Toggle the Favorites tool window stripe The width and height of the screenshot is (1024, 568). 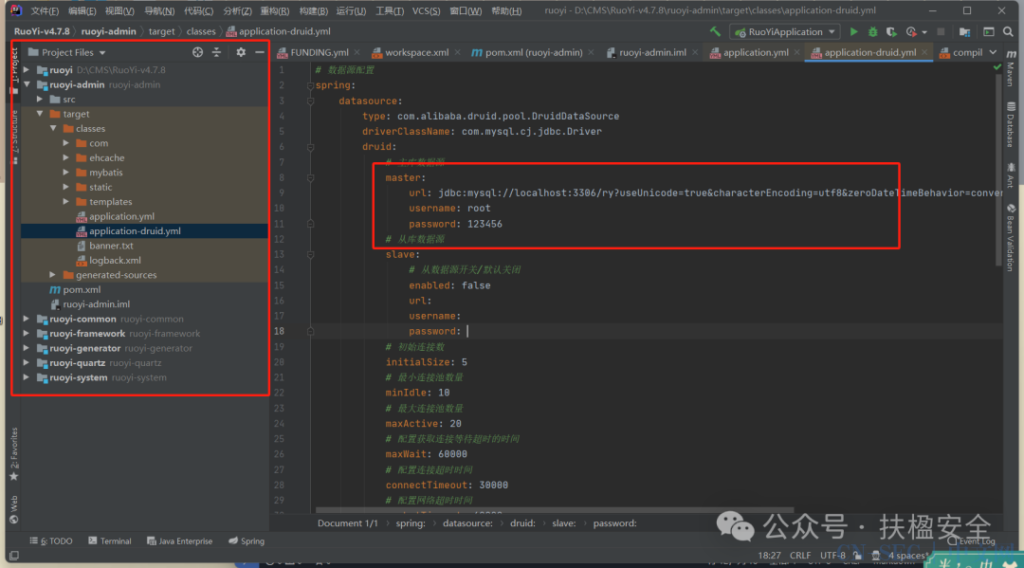tap(14, 454)
